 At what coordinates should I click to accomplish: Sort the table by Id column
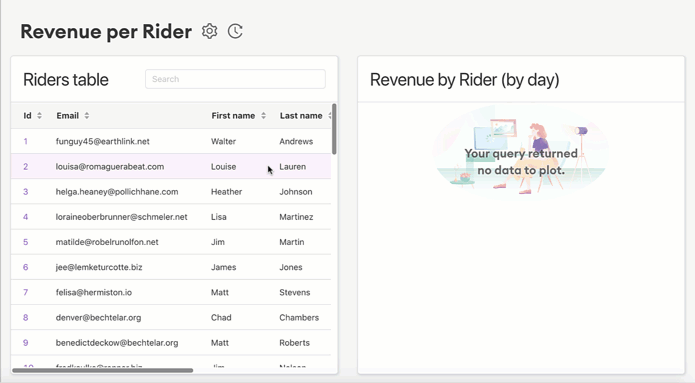coord(39,116)
